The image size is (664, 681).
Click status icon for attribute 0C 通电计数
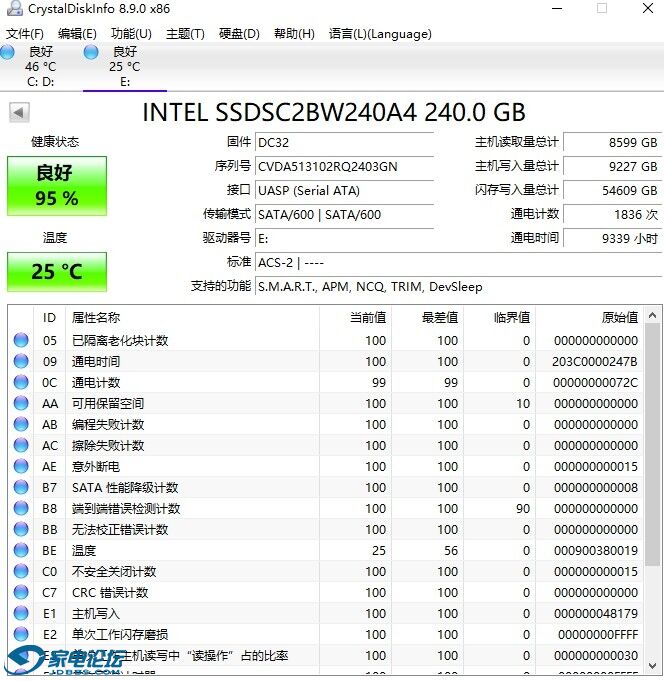[x=21, y=382]
